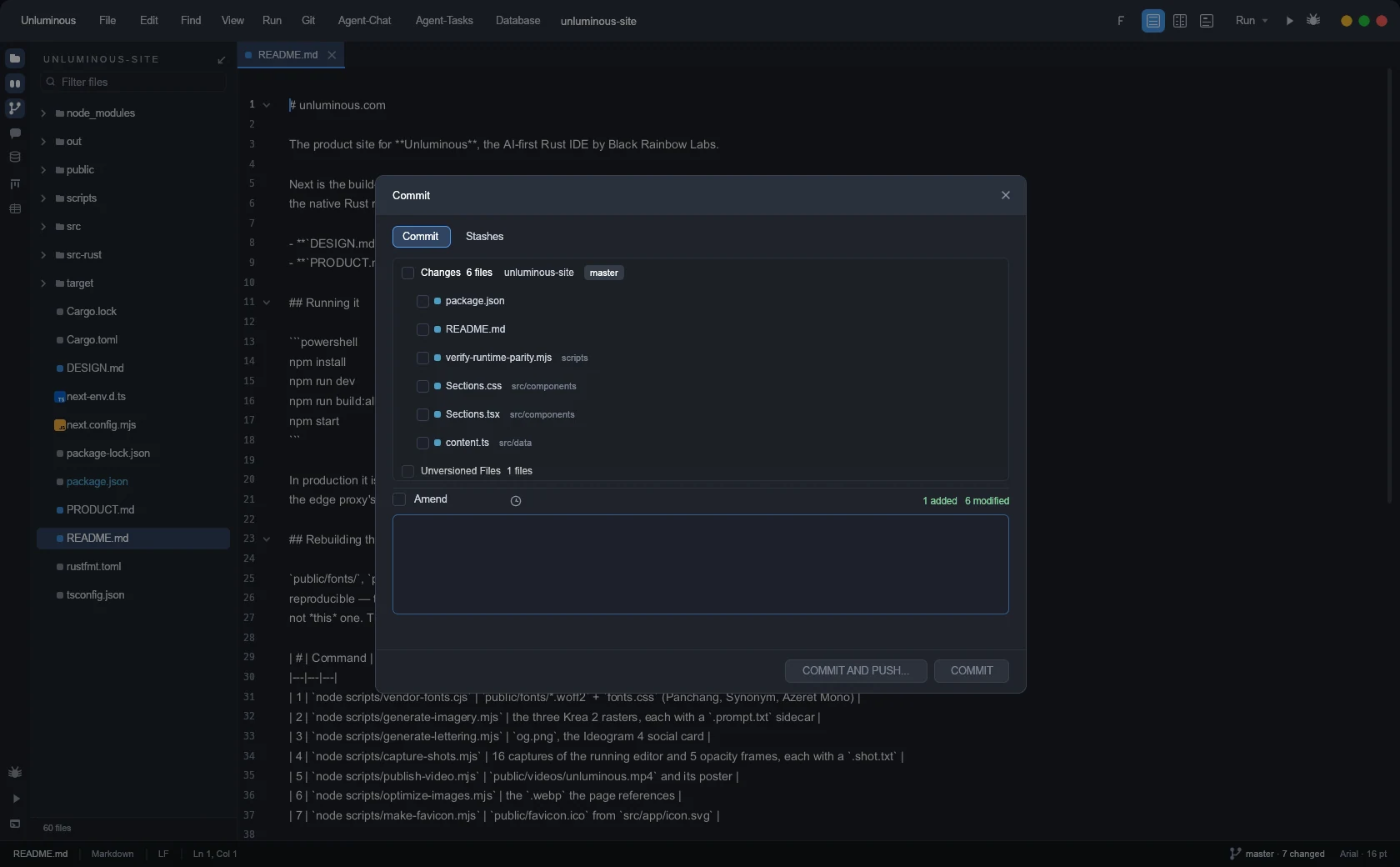This screenshot has width=1400, height=867.
Task: Open commit message history clock icon
Action: 516,501
